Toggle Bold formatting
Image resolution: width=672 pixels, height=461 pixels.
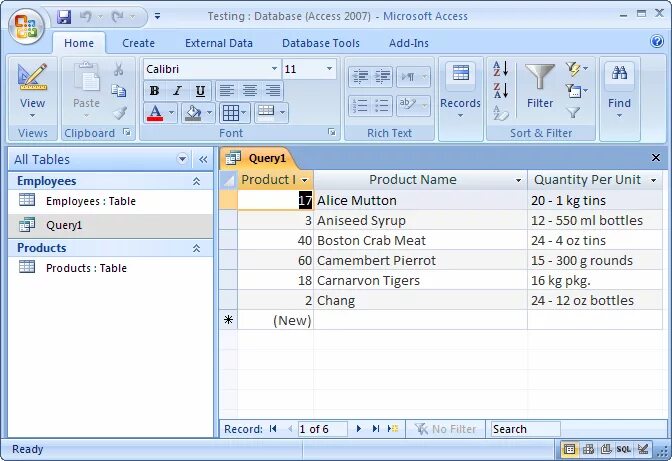[x=154, y=91]
